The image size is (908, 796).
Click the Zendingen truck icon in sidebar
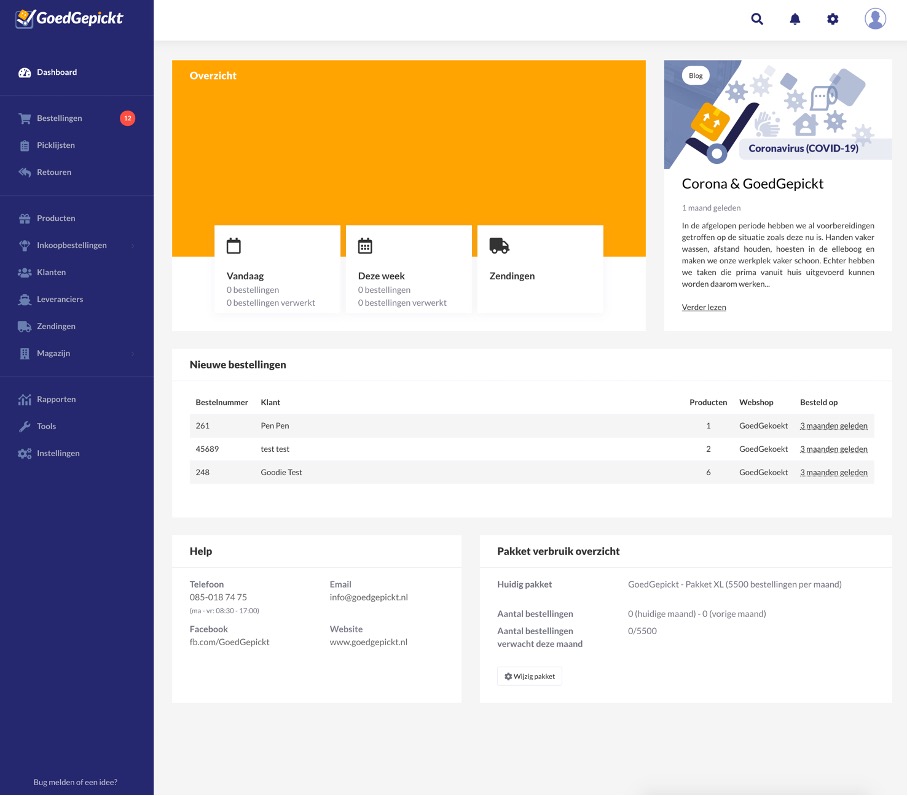click(24, 327)
